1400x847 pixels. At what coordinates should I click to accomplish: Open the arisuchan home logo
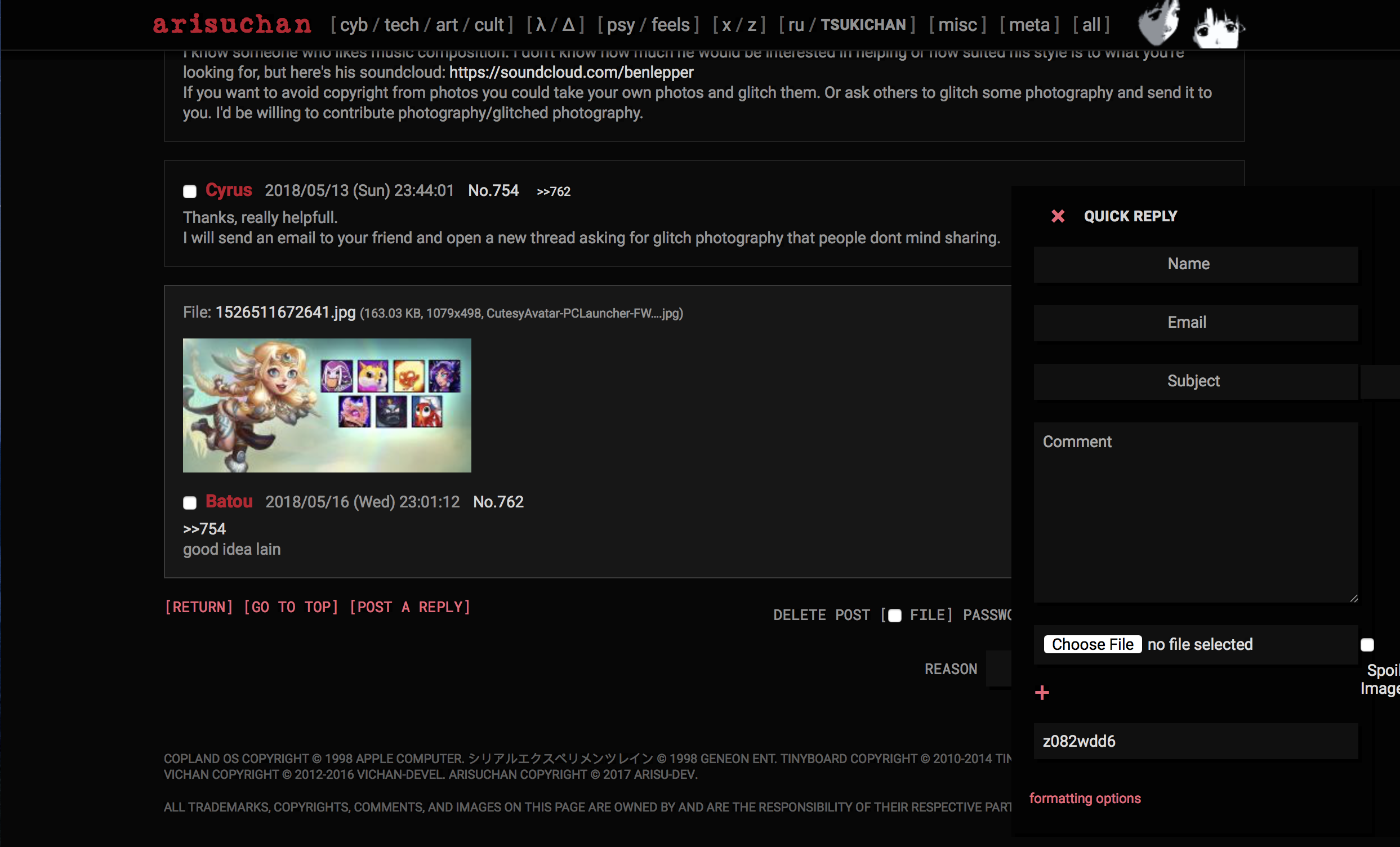pos(232,24)
